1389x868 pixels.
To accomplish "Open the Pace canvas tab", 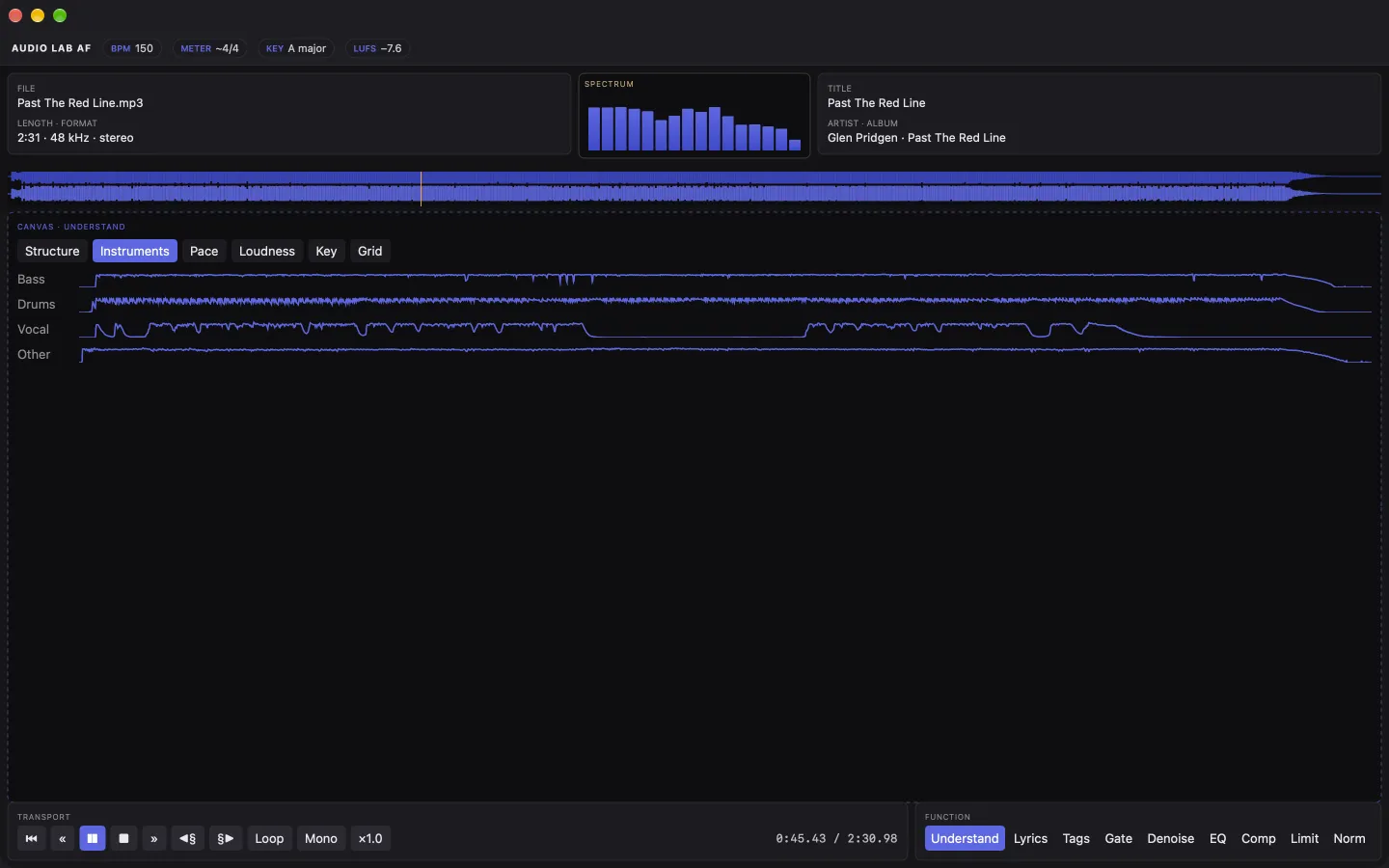I will click(204, 251).
